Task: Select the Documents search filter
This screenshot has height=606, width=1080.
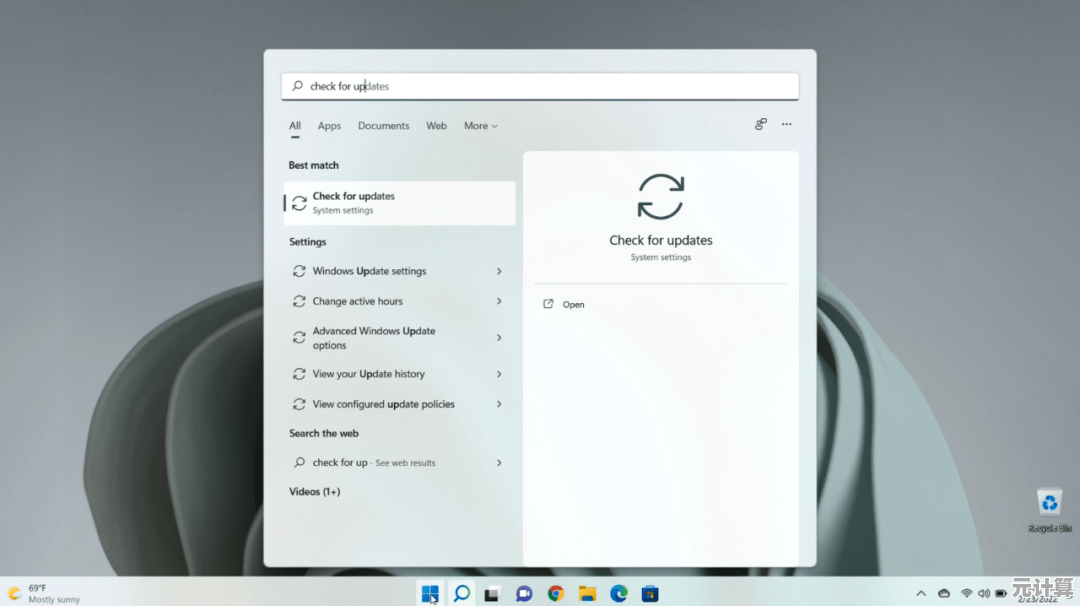Action: 383,125
